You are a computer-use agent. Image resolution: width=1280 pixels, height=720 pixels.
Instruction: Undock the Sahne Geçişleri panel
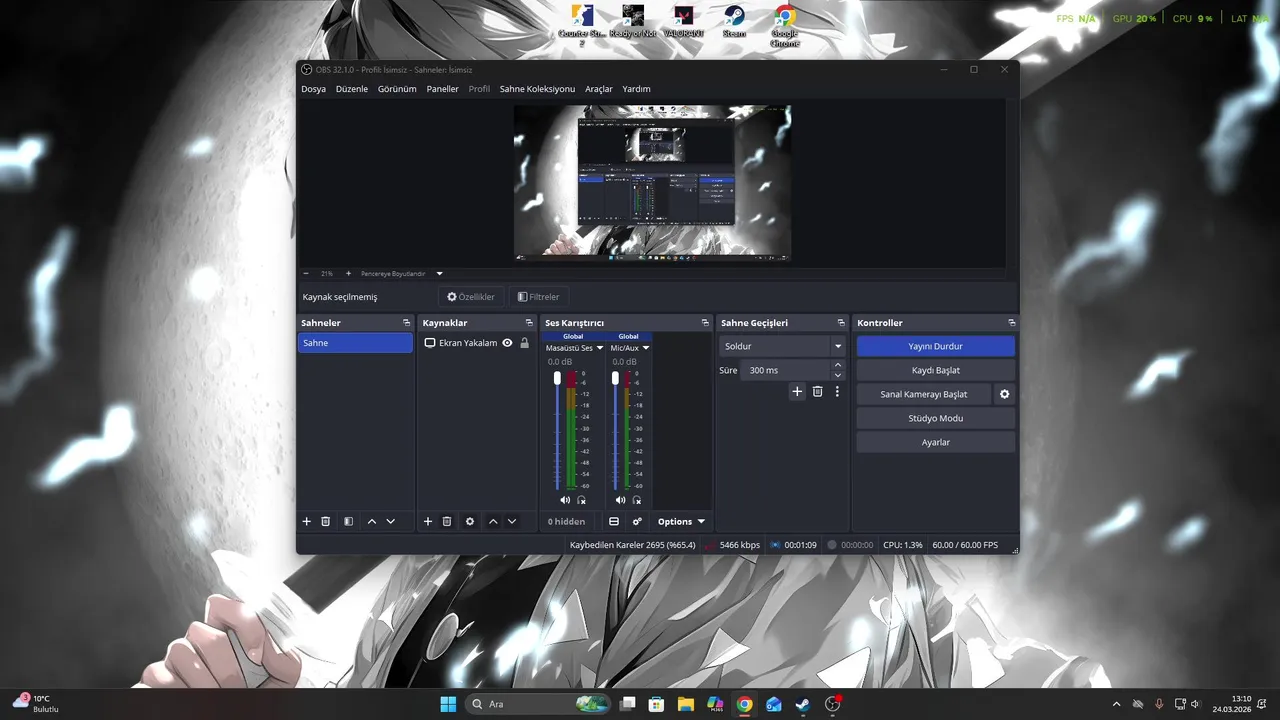(841, 323)
